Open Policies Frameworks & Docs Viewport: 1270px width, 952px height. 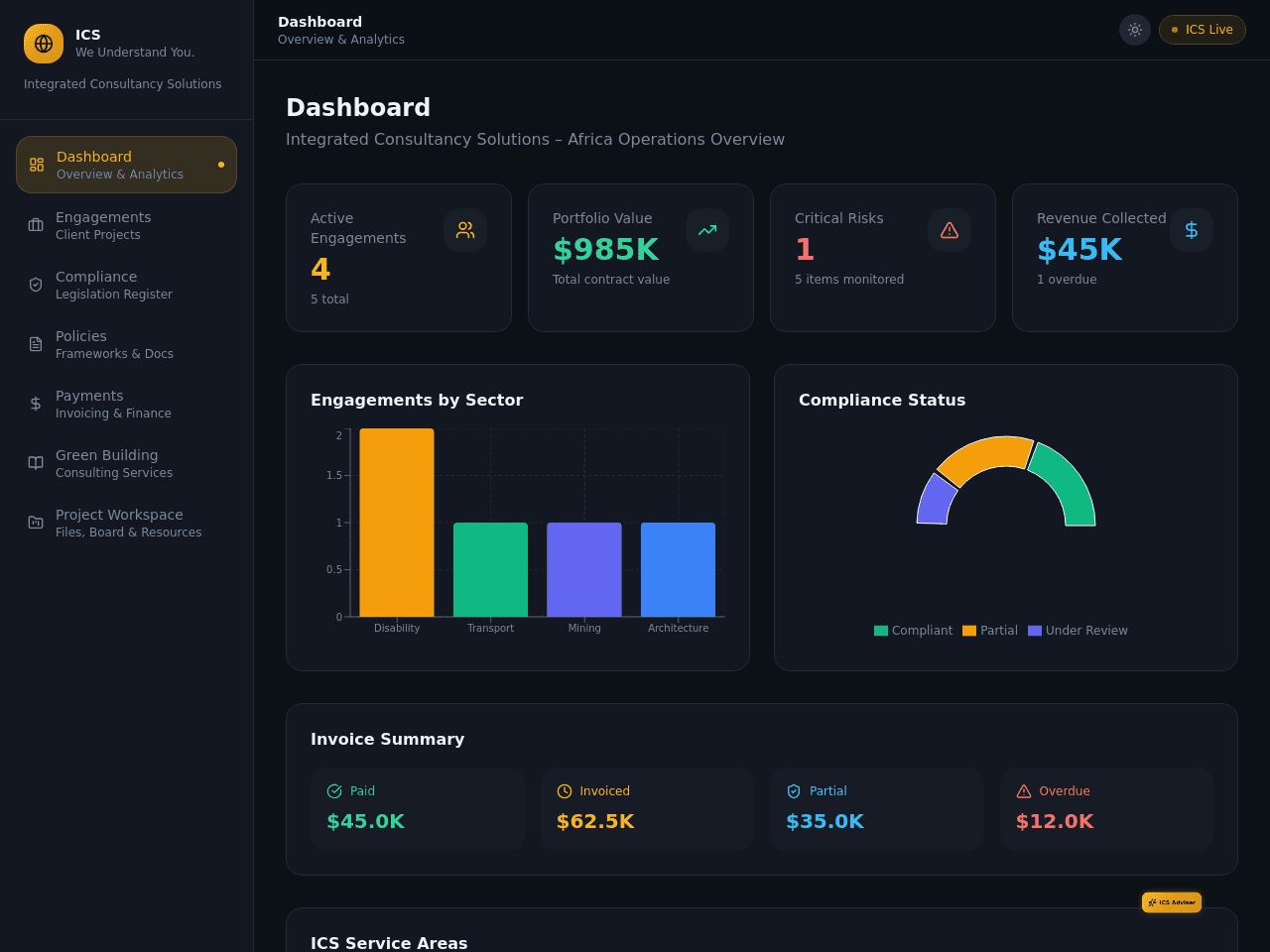point(126,344)
